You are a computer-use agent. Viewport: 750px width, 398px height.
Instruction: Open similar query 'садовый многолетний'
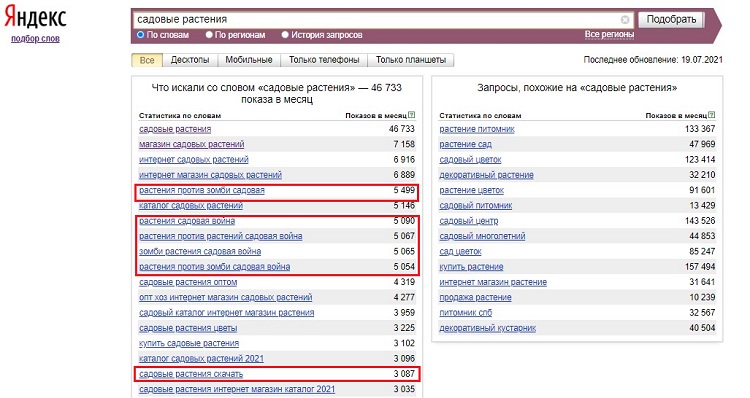(483, 236)
